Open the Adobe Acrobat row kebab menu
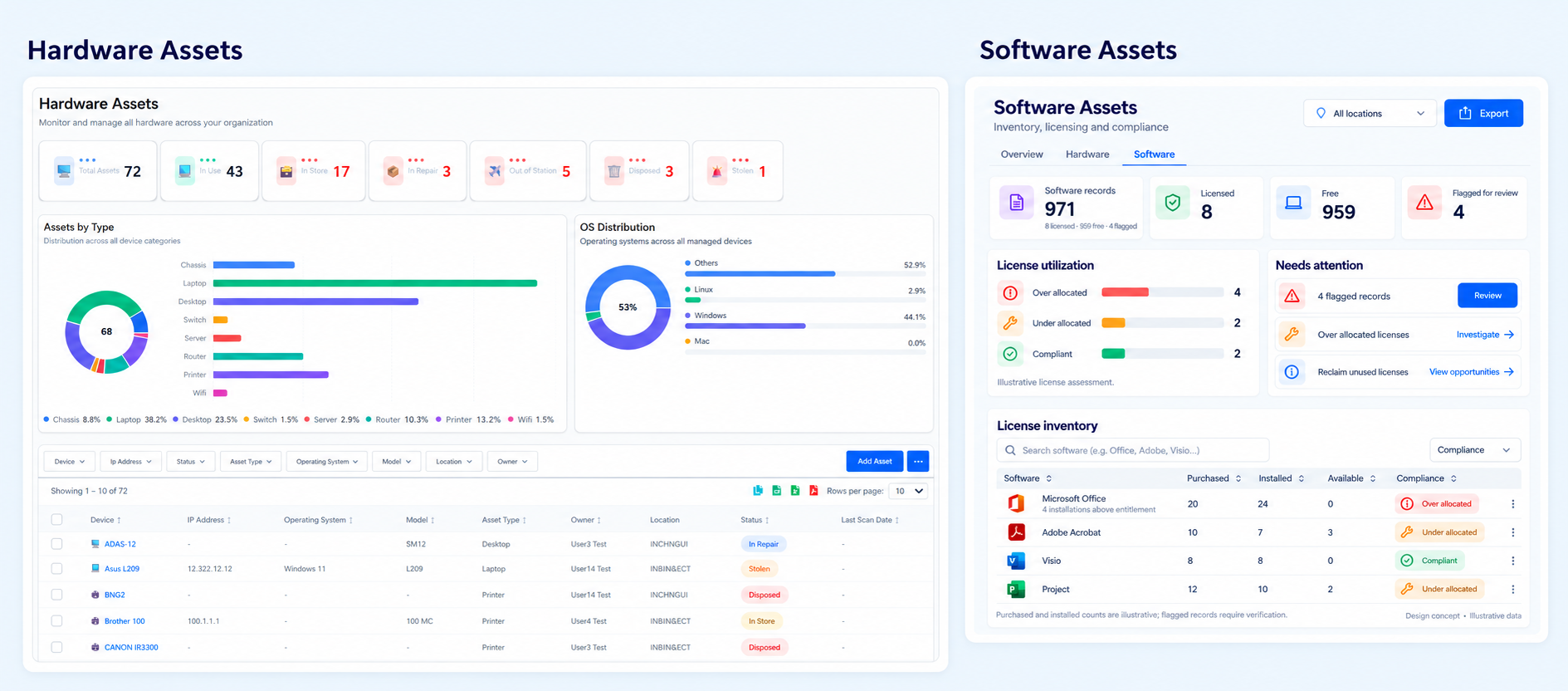Image resolution: width=1568 pixels, height=691 pixels. (x=1512, y=532)
